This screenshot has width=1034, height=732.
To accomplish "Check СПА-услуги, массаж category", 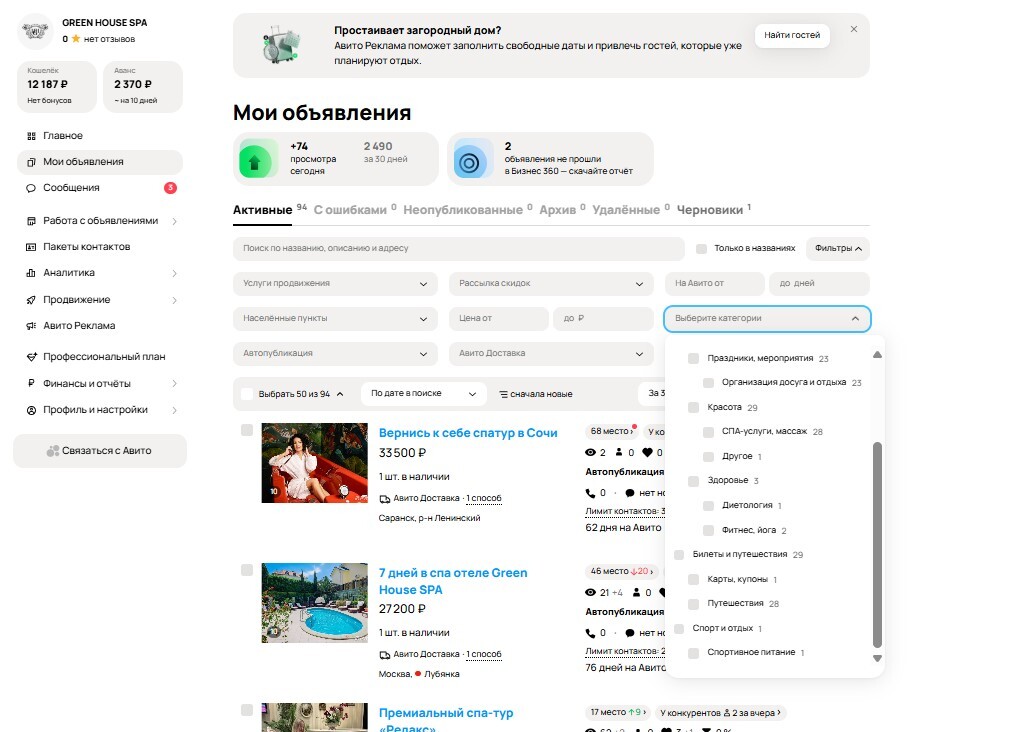I will [708, 432].
